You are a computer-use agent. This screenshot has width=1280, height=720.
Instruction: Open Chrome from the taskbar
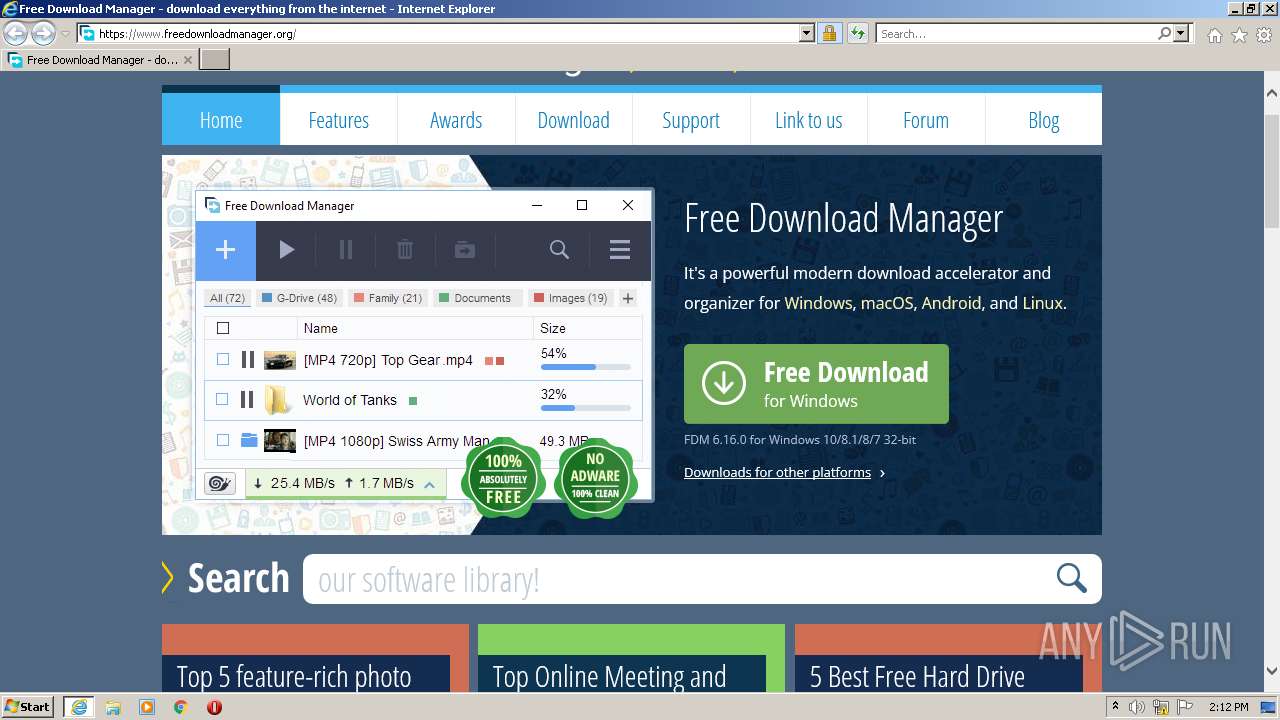(x=181, y=707)
